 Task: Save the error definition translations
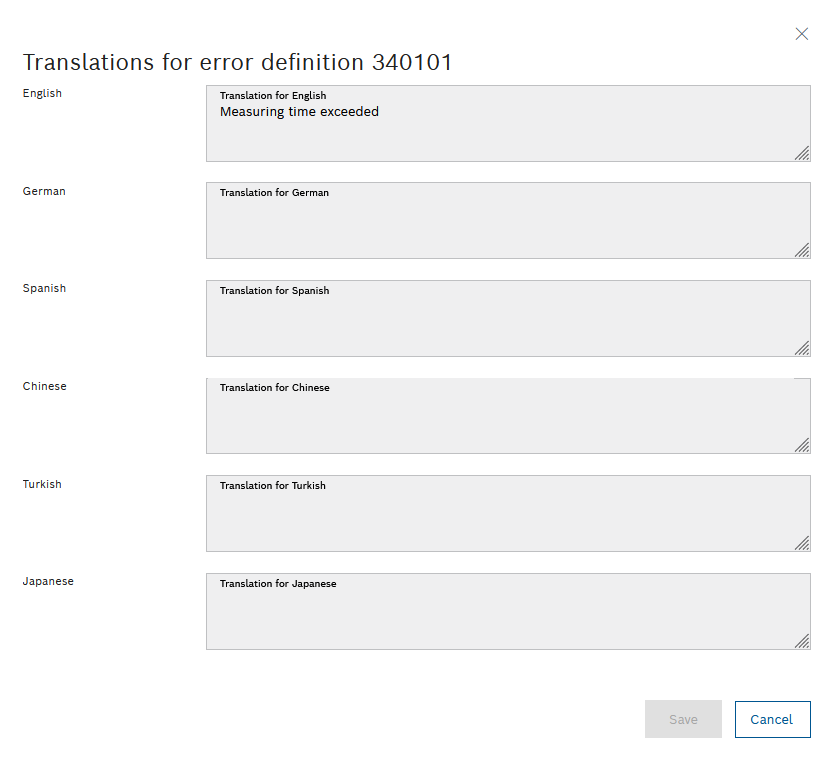[x=683, y=719]
